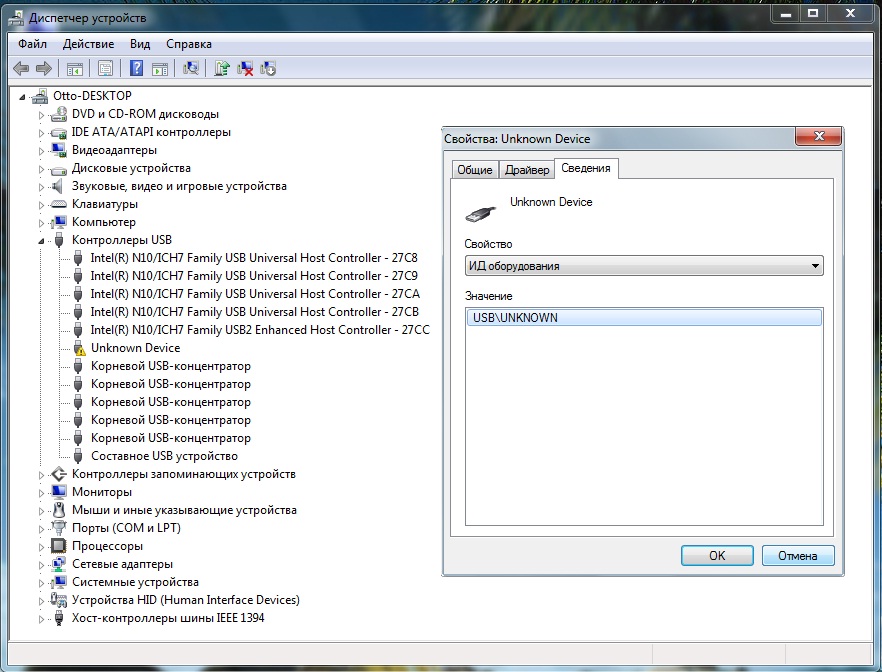Click the Otto-DESKTOP computer icon

coord(40,96)
